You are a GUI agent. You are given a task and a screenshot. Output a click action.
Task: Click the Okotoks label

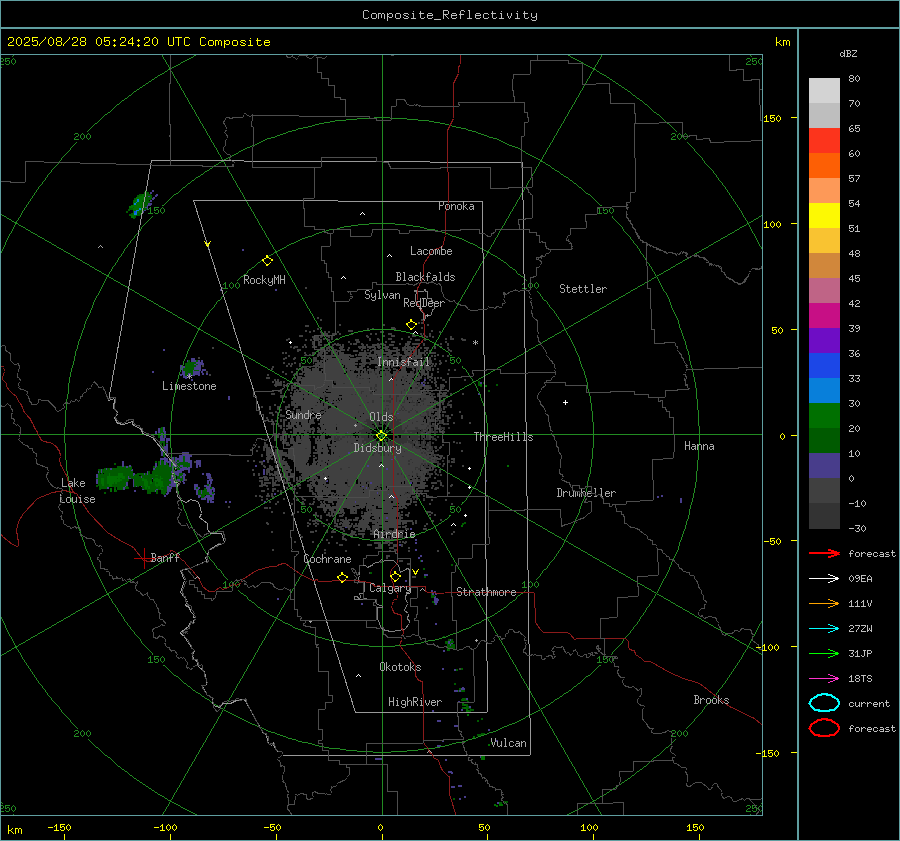point(400,667)
